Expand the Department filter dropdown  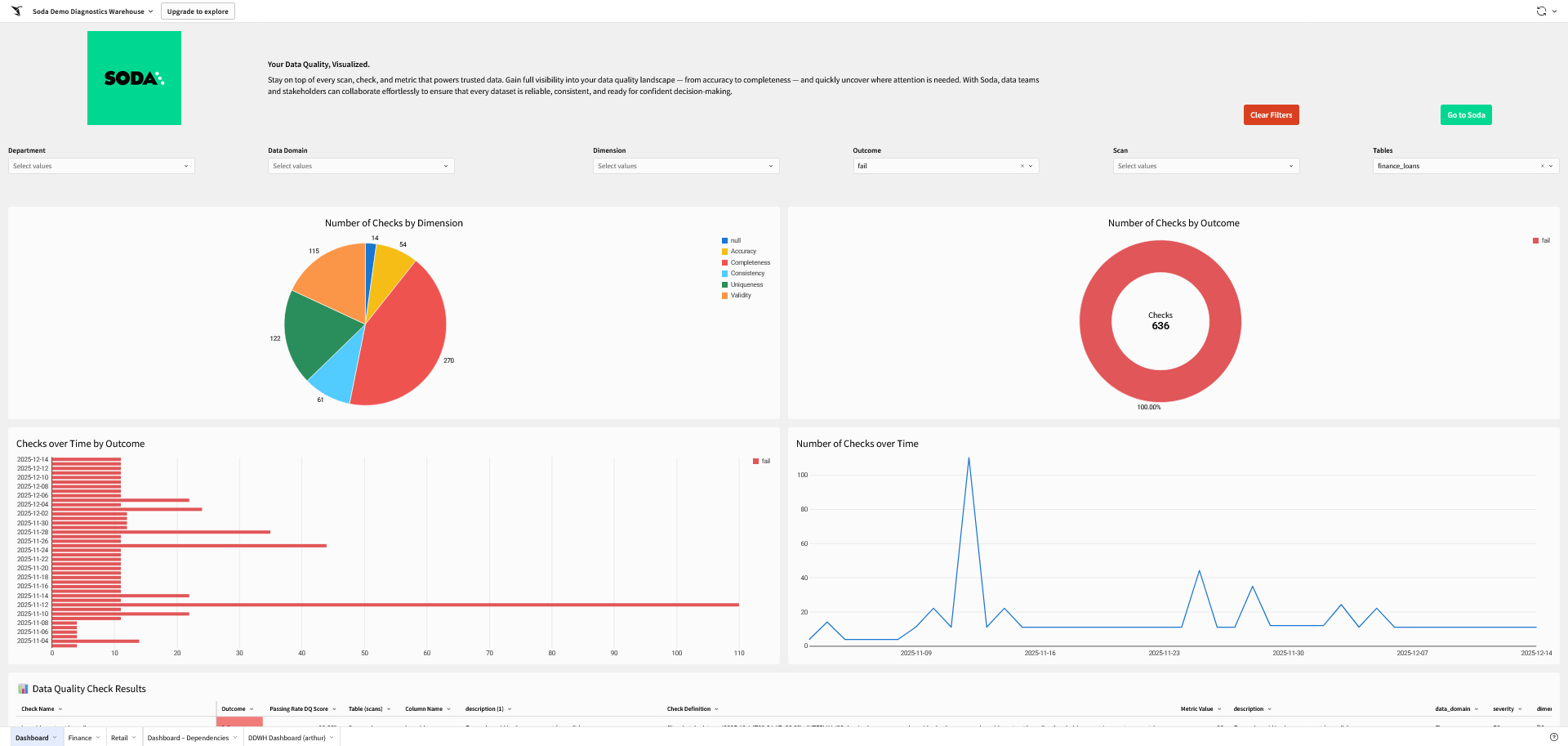click(x=101, y=166)
